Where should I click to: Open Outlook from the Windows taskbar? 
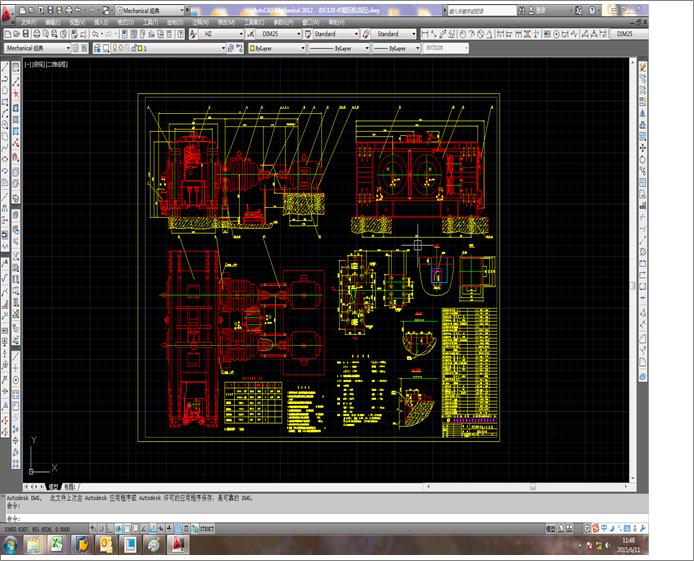105,544
